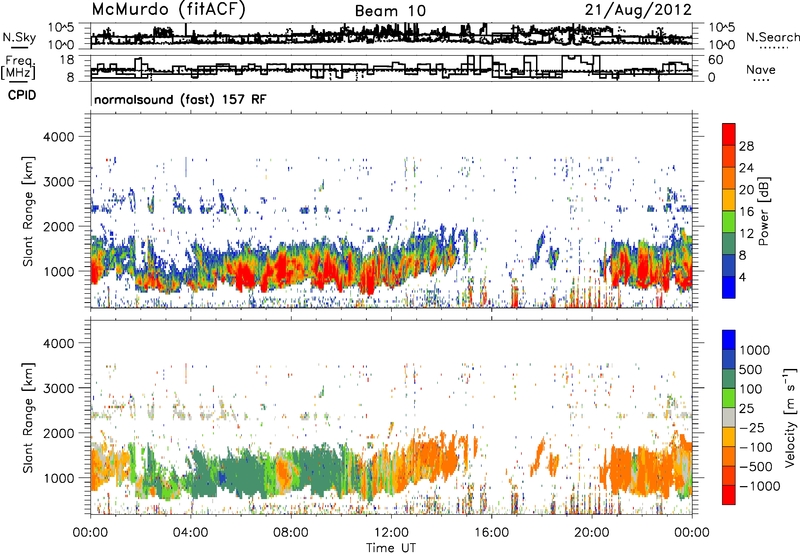Image resolution: width=800 pixels, height=554 pixels.
Task: Click the "60" tick on Nave axis
Action: tap(716, 60)
